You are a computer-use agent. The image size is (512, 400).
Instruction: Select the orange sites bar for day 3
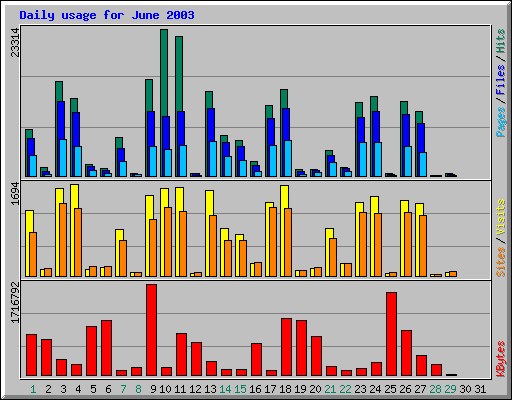coord(63,240)
